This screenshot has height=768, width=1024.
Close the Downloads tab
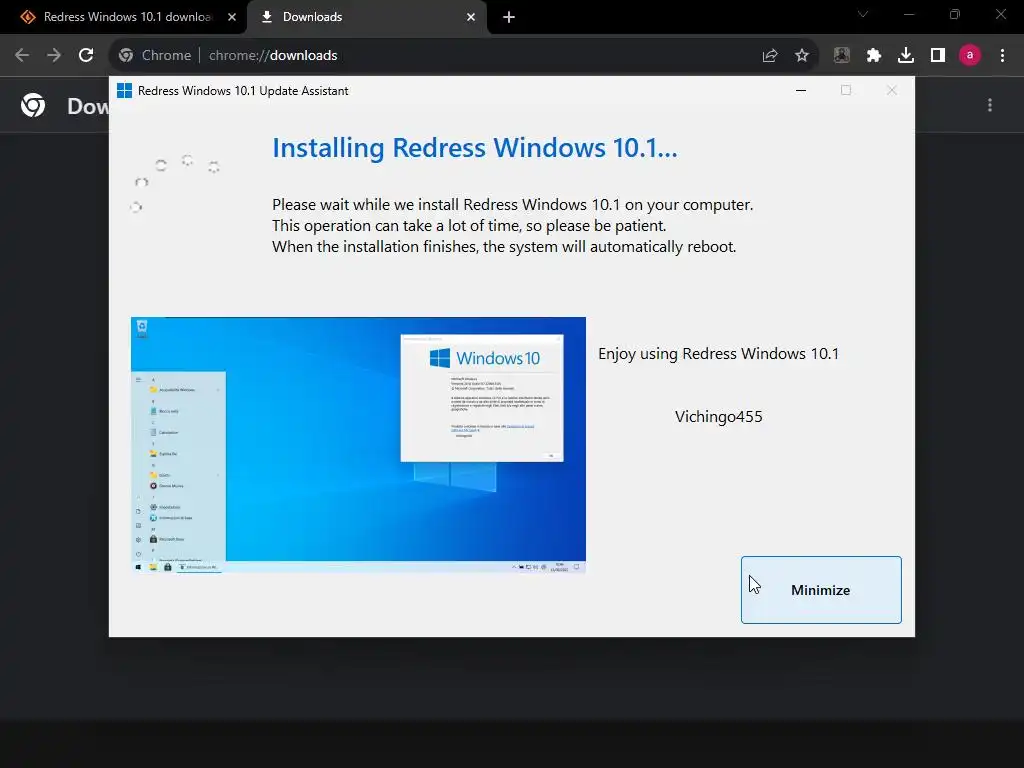pos(471,17)
